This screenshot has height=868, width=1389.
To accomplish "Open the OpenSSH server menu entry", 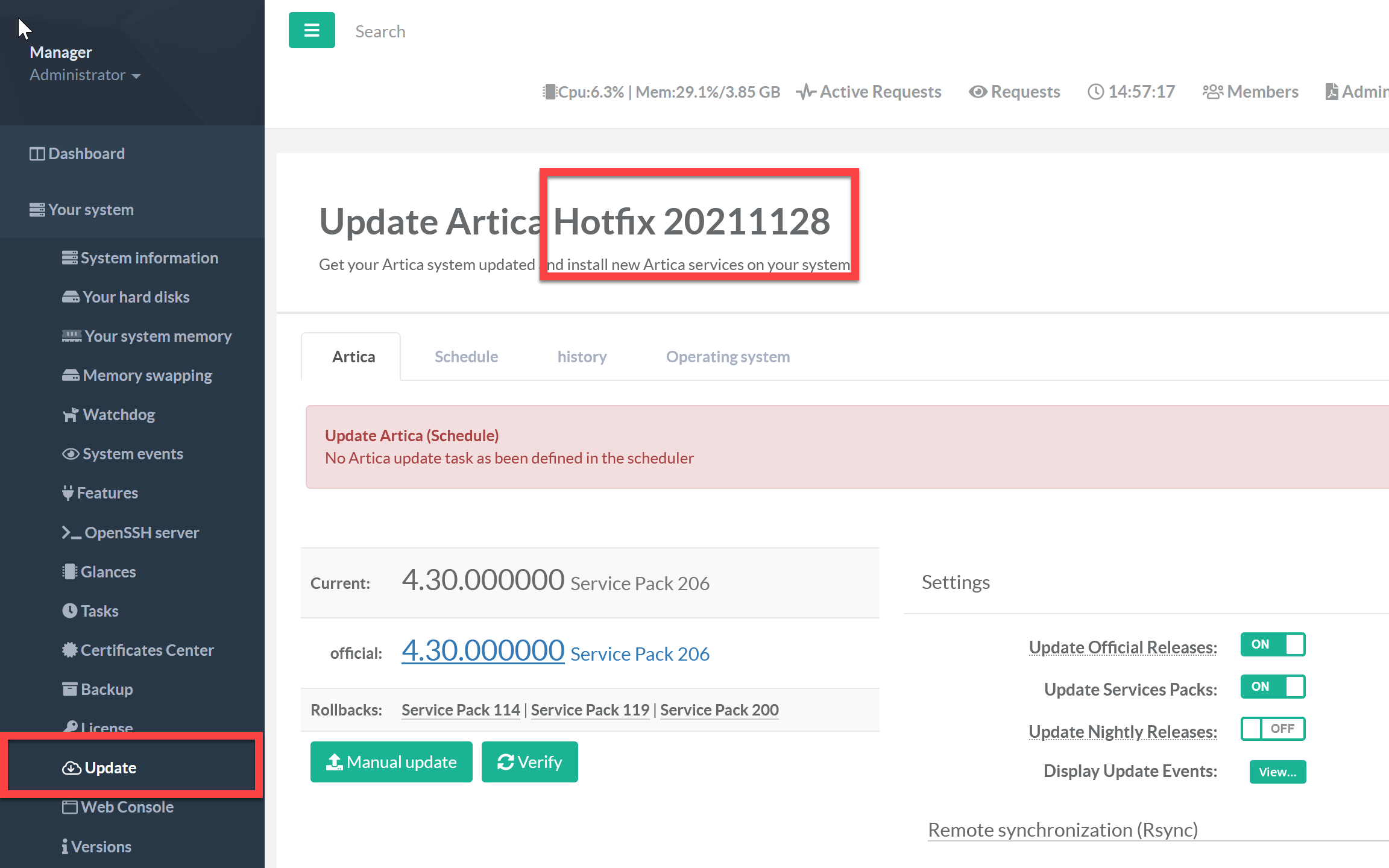I will (x=141, y=532).
